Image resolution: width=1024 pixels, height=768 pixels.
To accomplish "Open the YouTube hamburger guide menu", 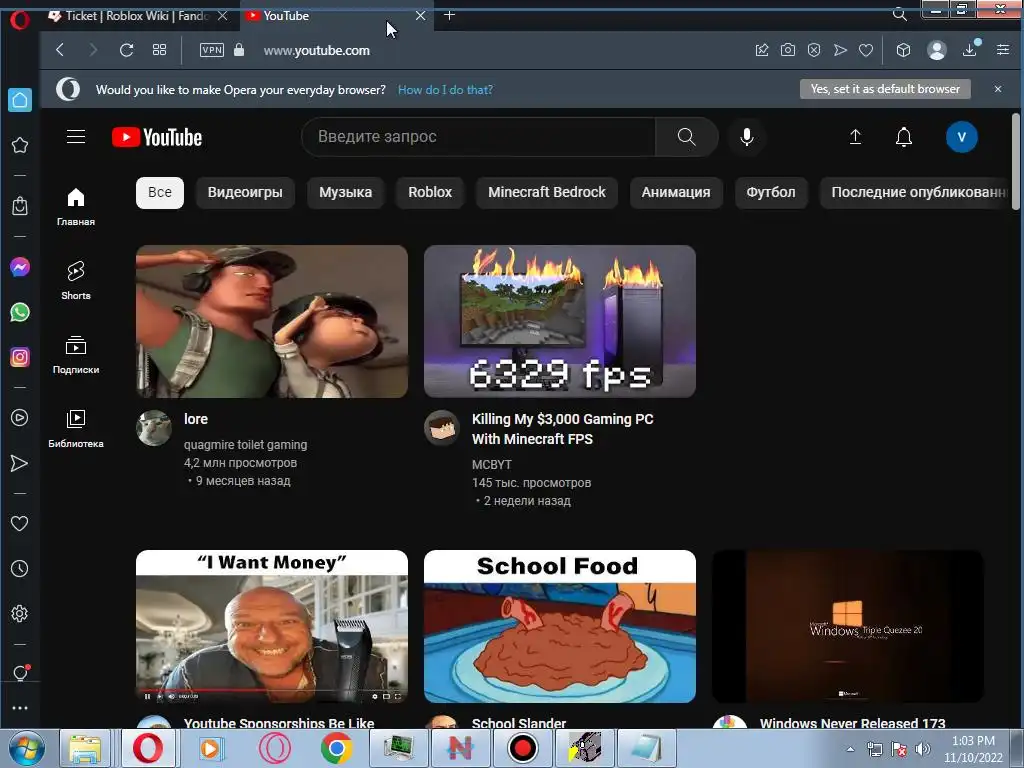I will pos(76,136).
